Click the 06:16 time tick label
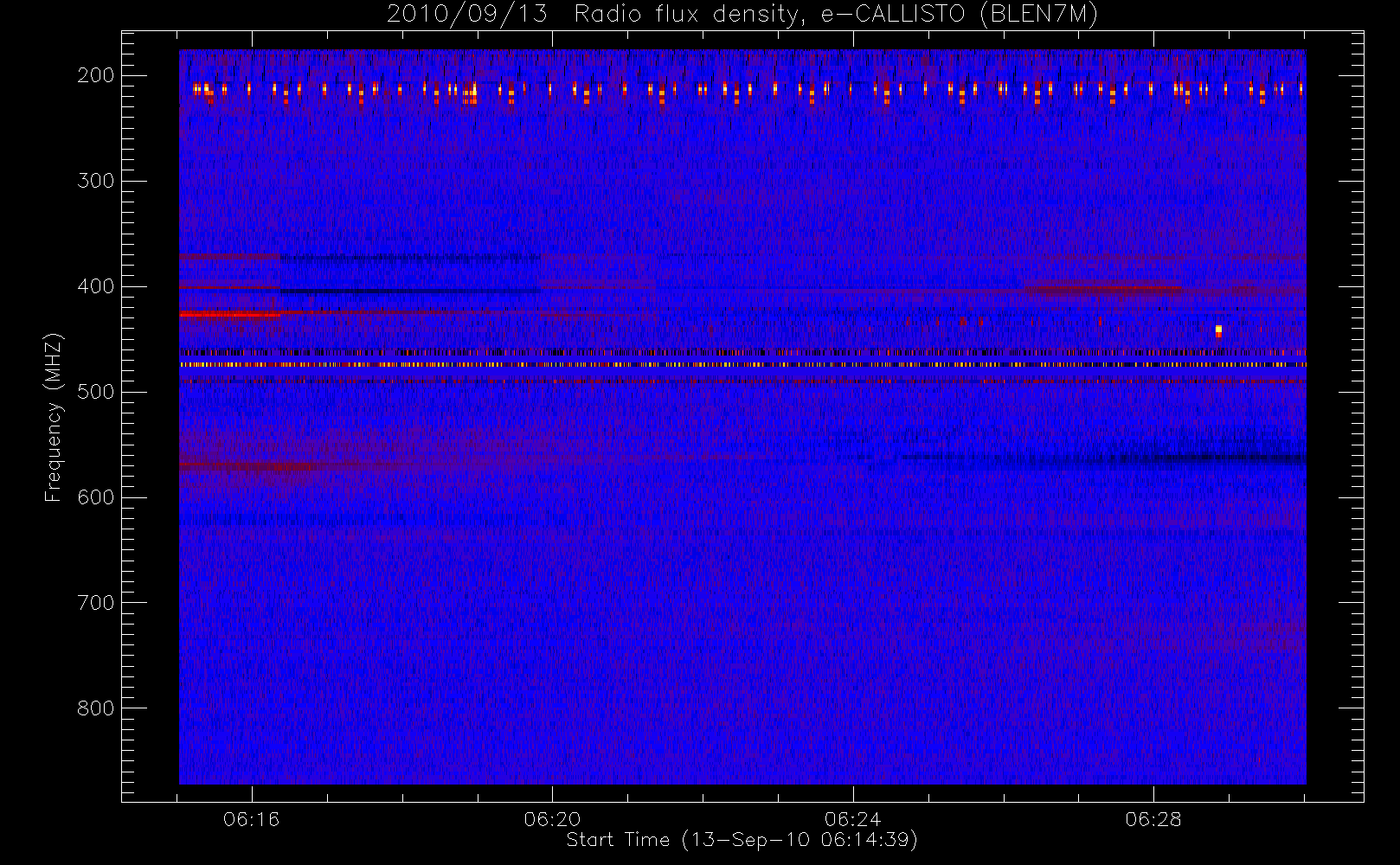1400x865 pixels. click(x=252, y=819)
